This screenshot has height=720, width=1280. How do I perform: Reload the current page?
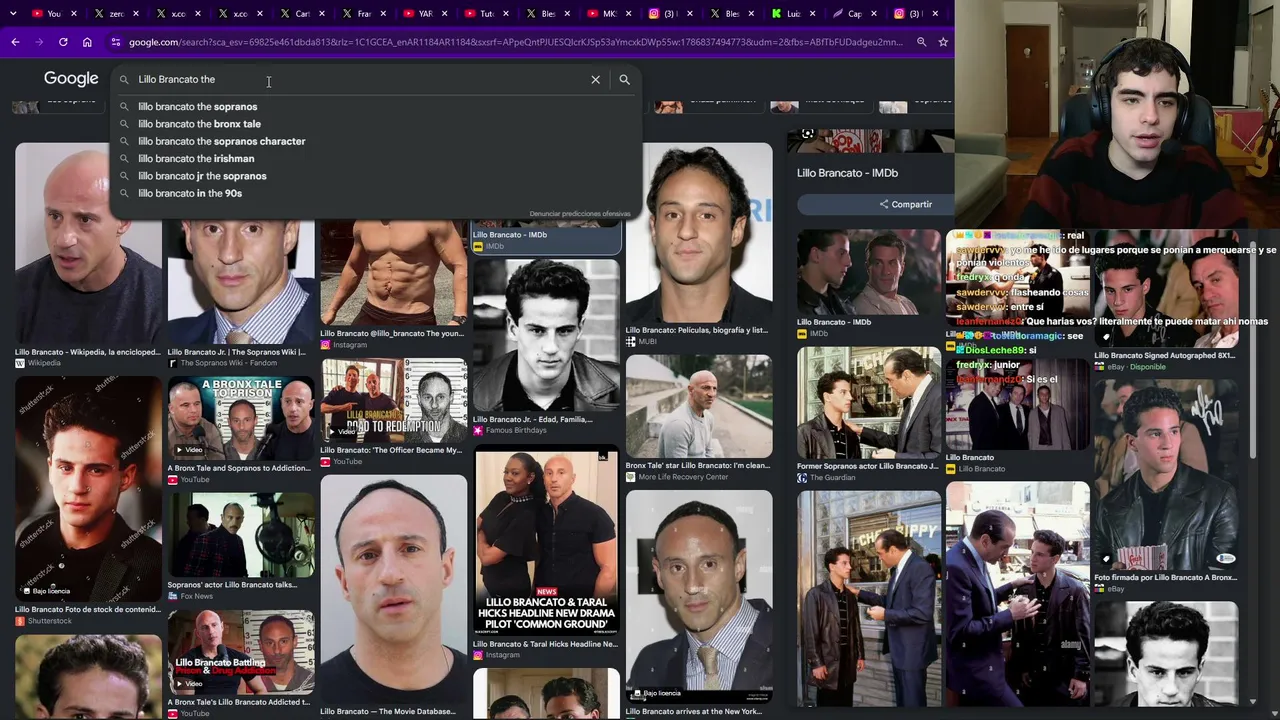(x=63, y=42)
